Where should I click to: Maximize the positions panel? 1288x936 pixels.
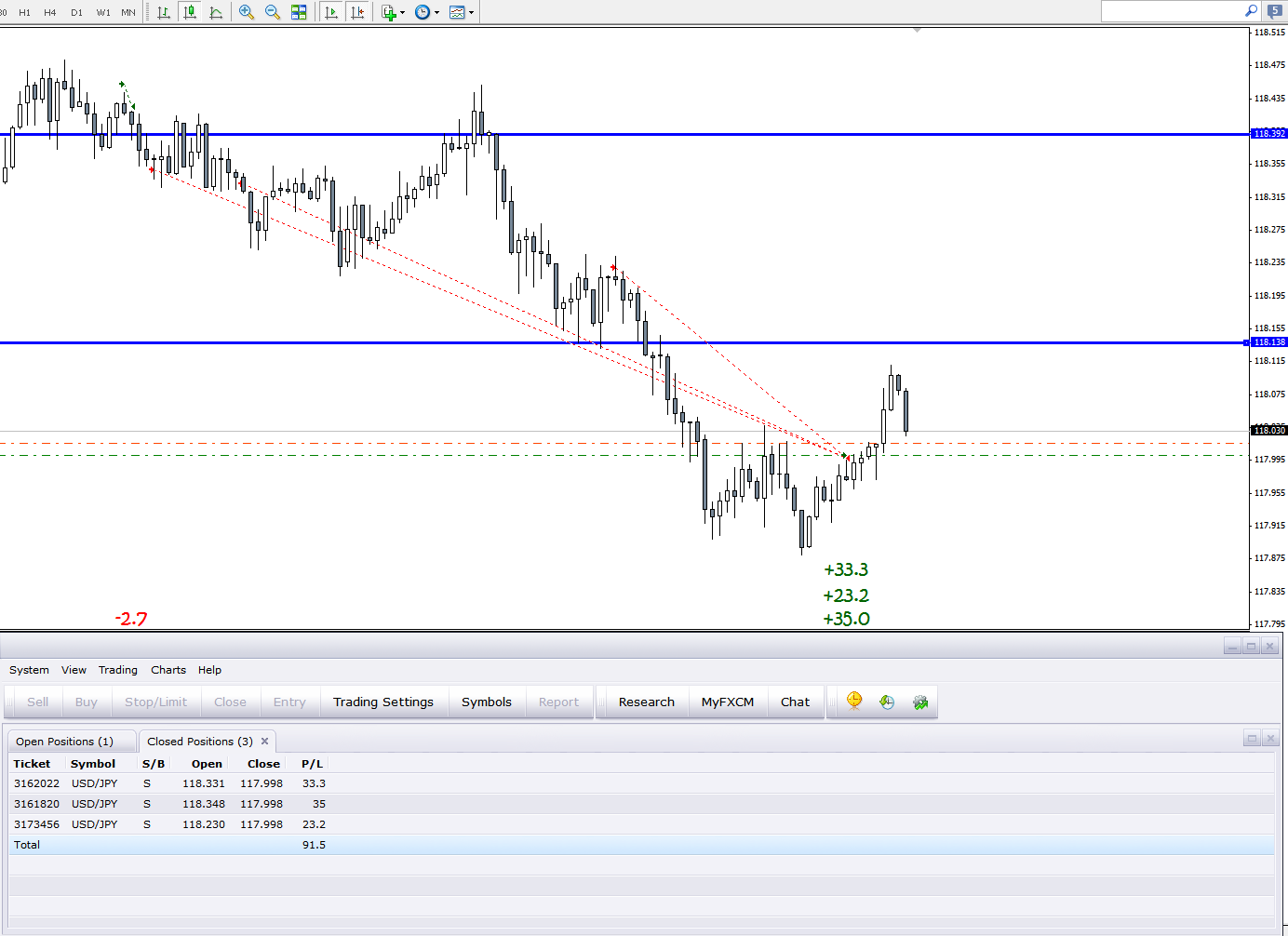point(1253,739)
